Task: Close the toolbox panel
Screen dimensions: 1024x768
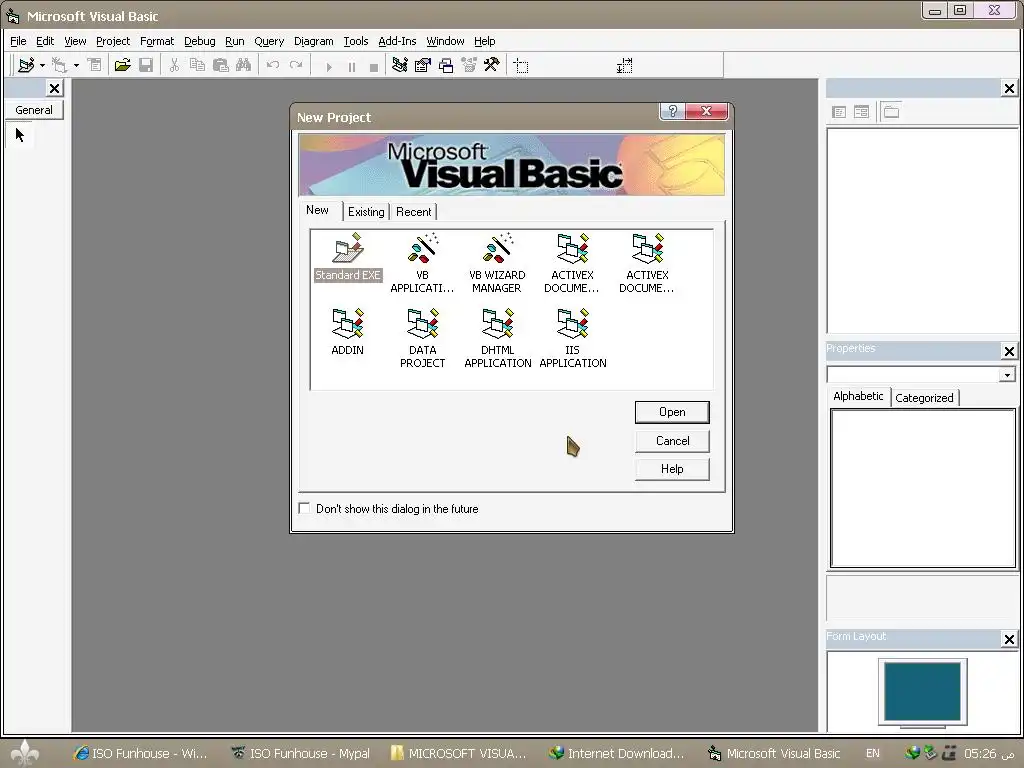Action: point(55,88)
